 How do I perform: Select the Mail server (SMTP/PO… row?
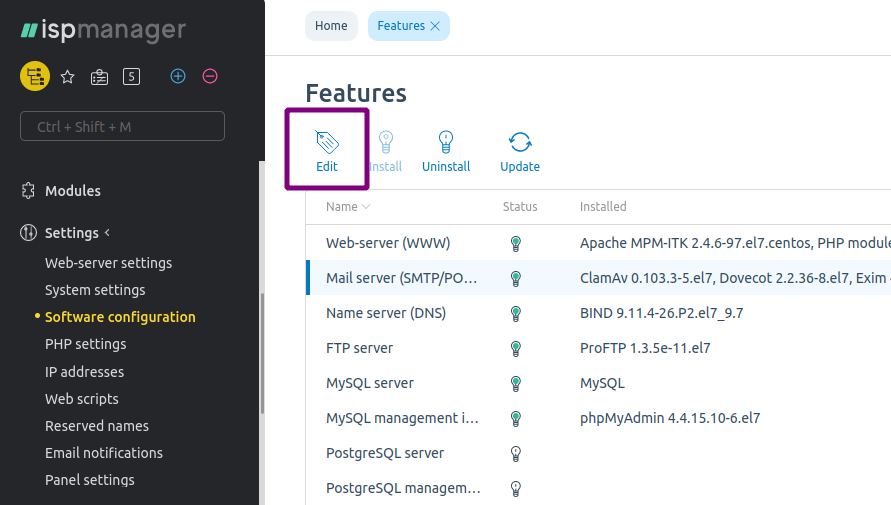[x=598, y=278]
